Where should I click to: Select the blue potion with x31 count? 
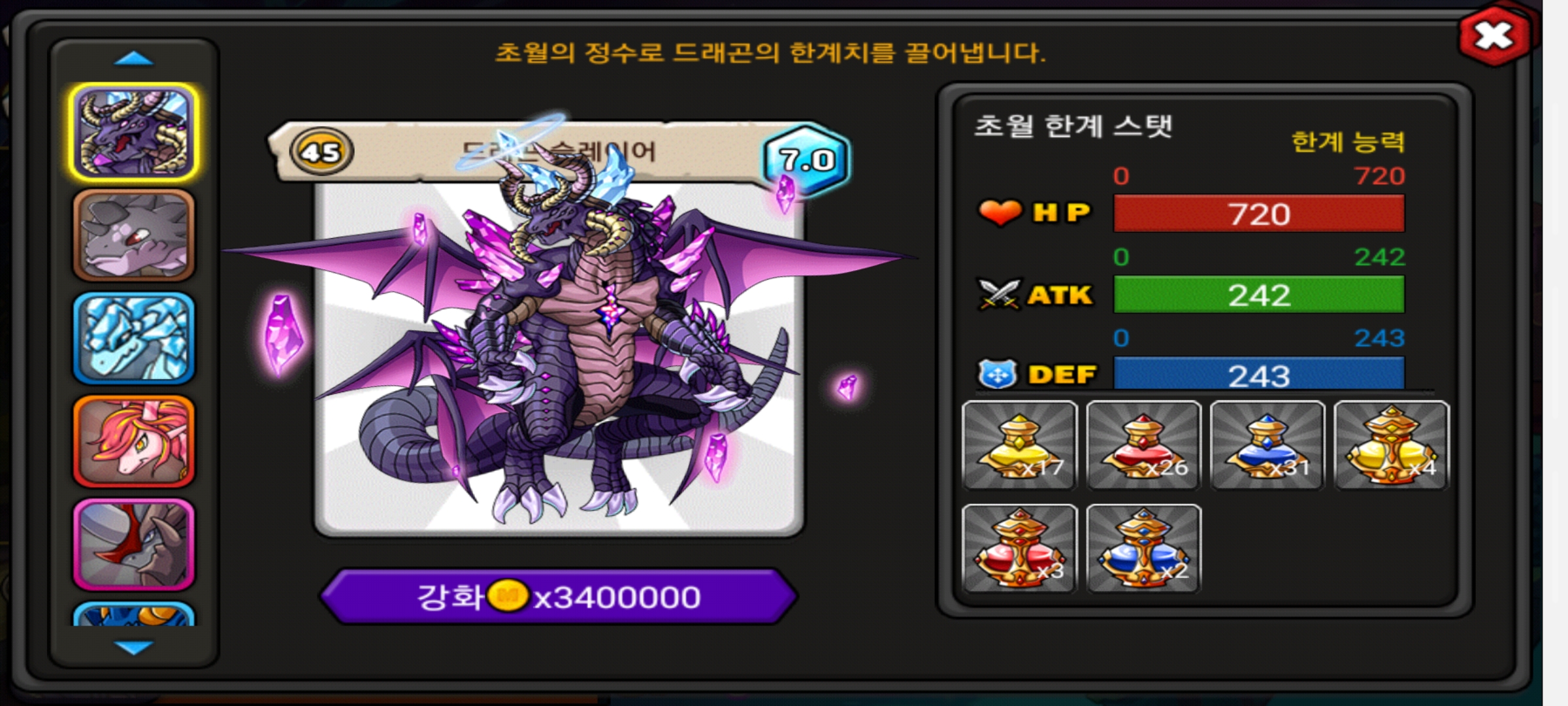point(1267,445)
